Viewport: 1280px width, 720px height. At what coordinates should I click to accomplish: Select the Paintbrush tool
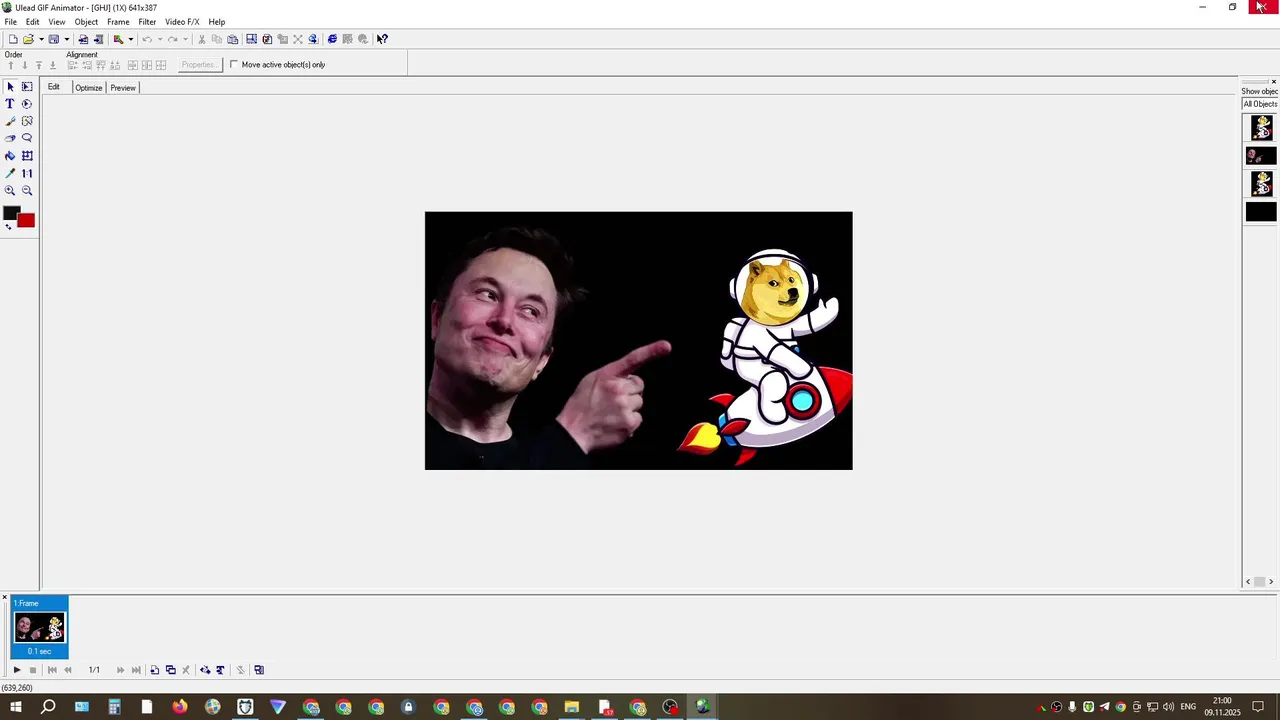point(10,121)
